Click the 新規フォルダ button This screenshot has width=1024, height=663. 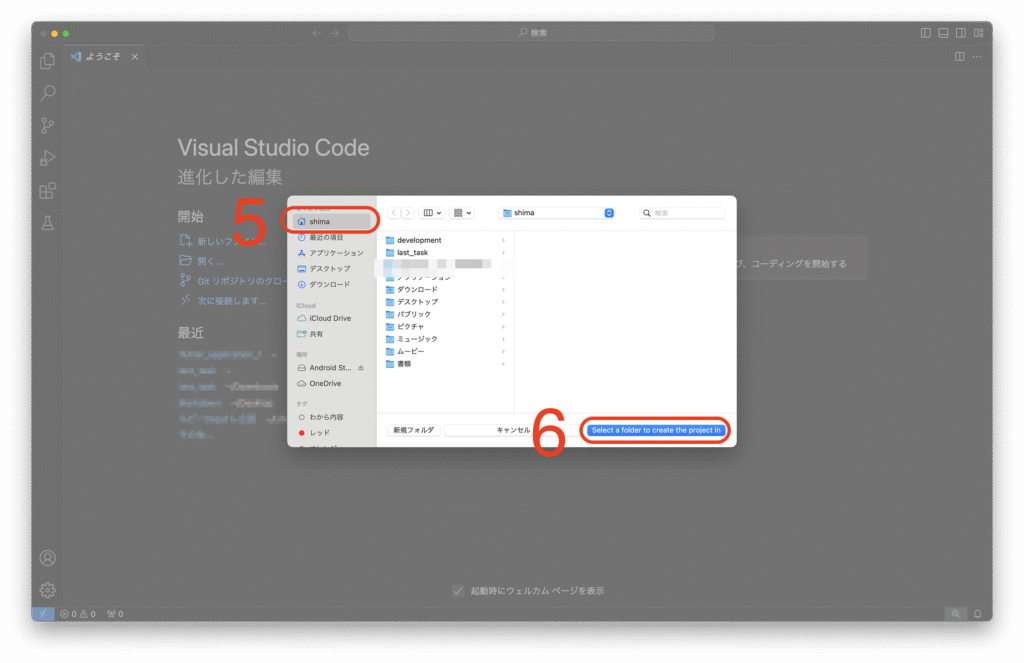pyautogui.click(x=413, y=430)
